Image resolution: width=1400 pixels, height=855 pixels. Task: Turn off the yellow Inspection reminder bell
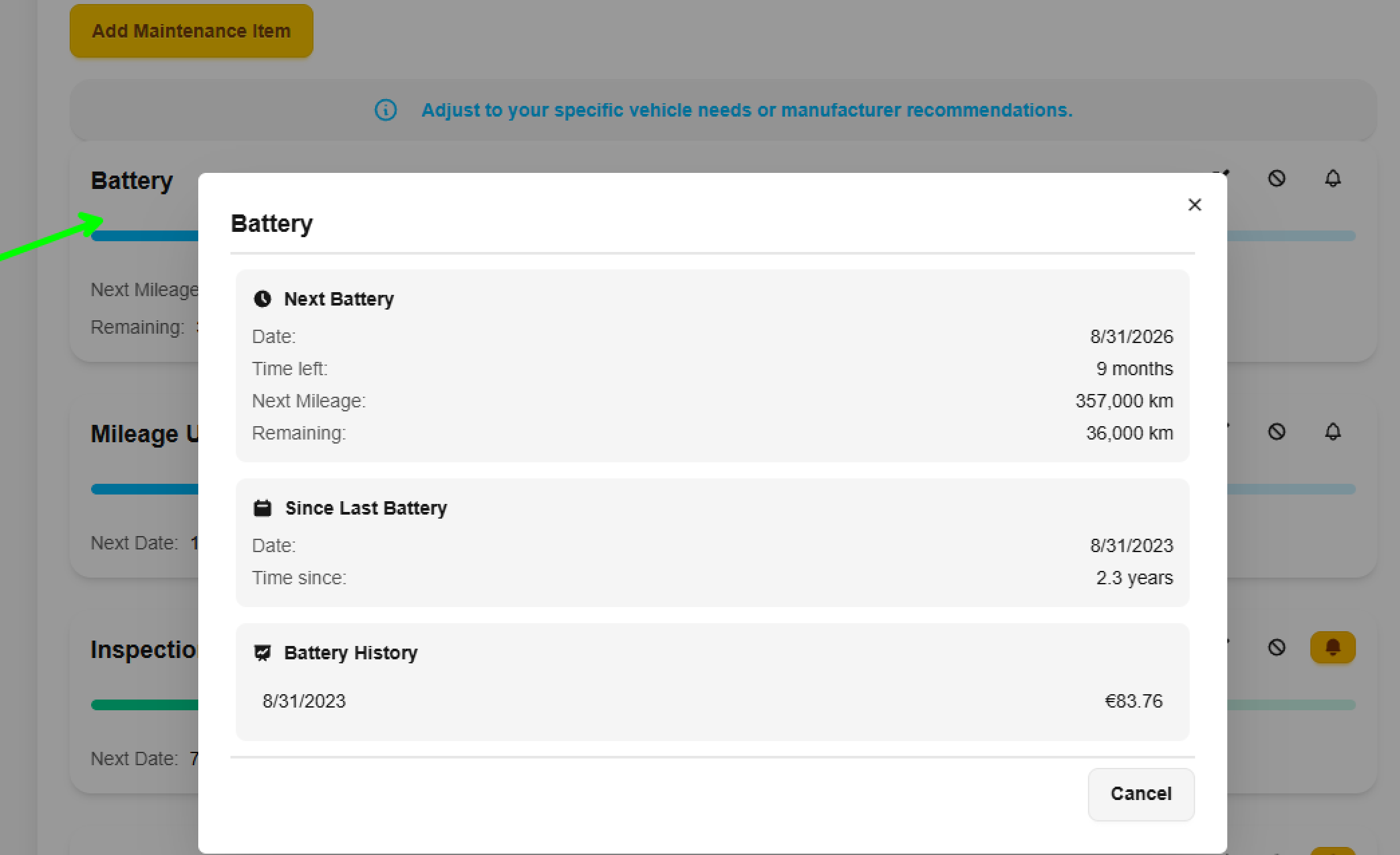coord(1332,647)
